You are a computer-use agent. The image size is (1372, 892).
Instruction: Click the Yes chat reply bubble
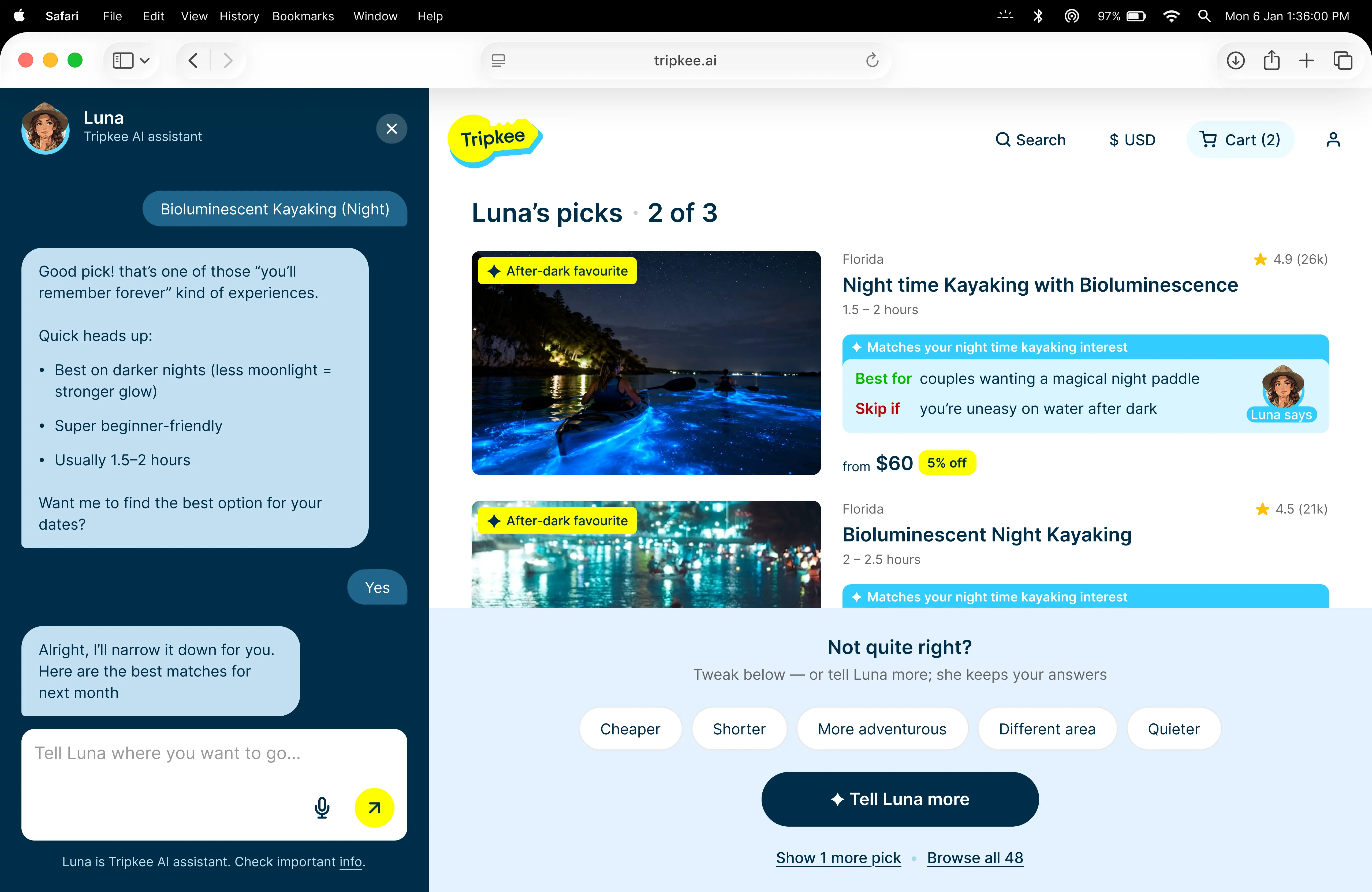point(377,587)
